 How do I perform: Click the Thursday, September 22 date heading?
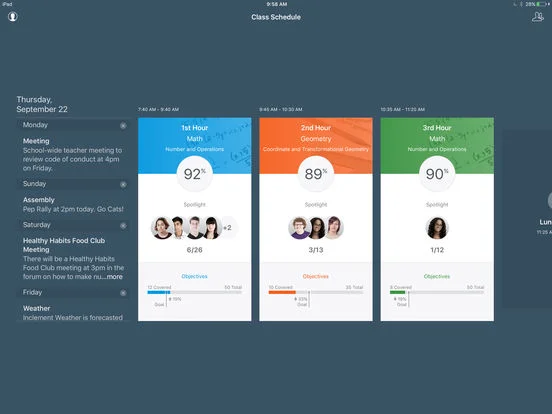(x=42, y=104)
